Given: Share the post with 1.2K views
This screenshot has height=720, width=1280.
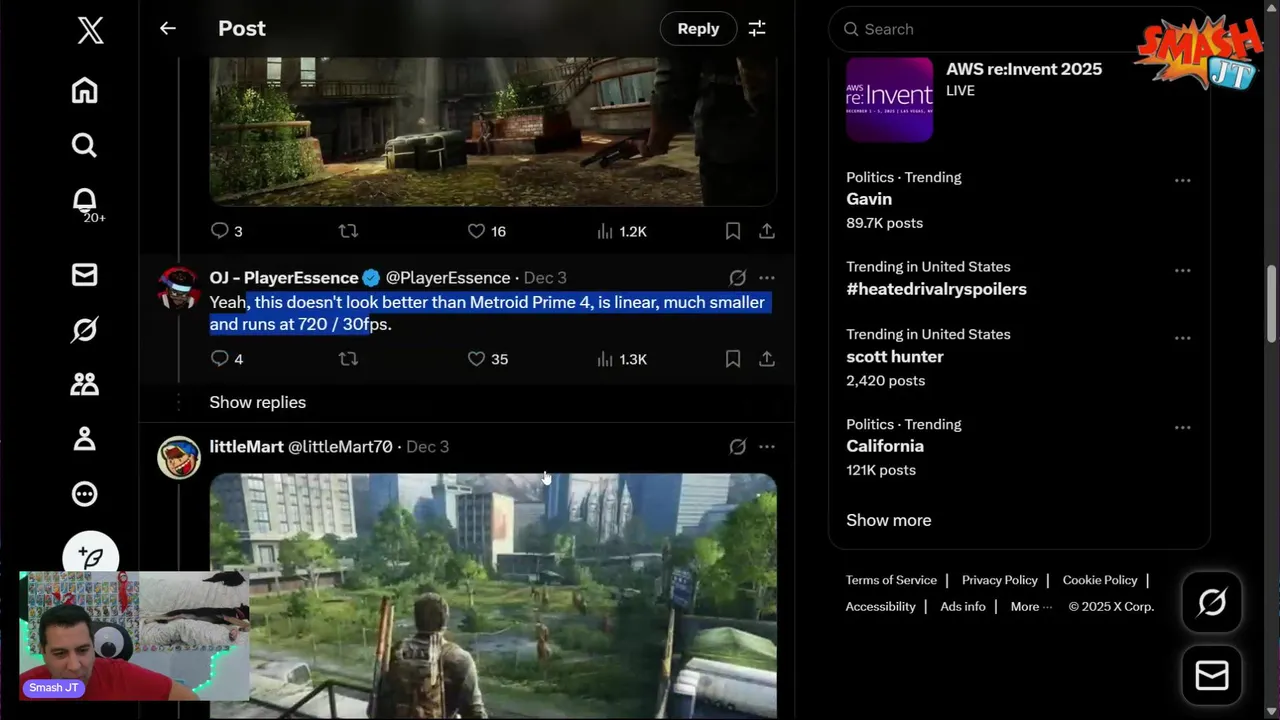Looking at the screenshot, I should (767, 231).
